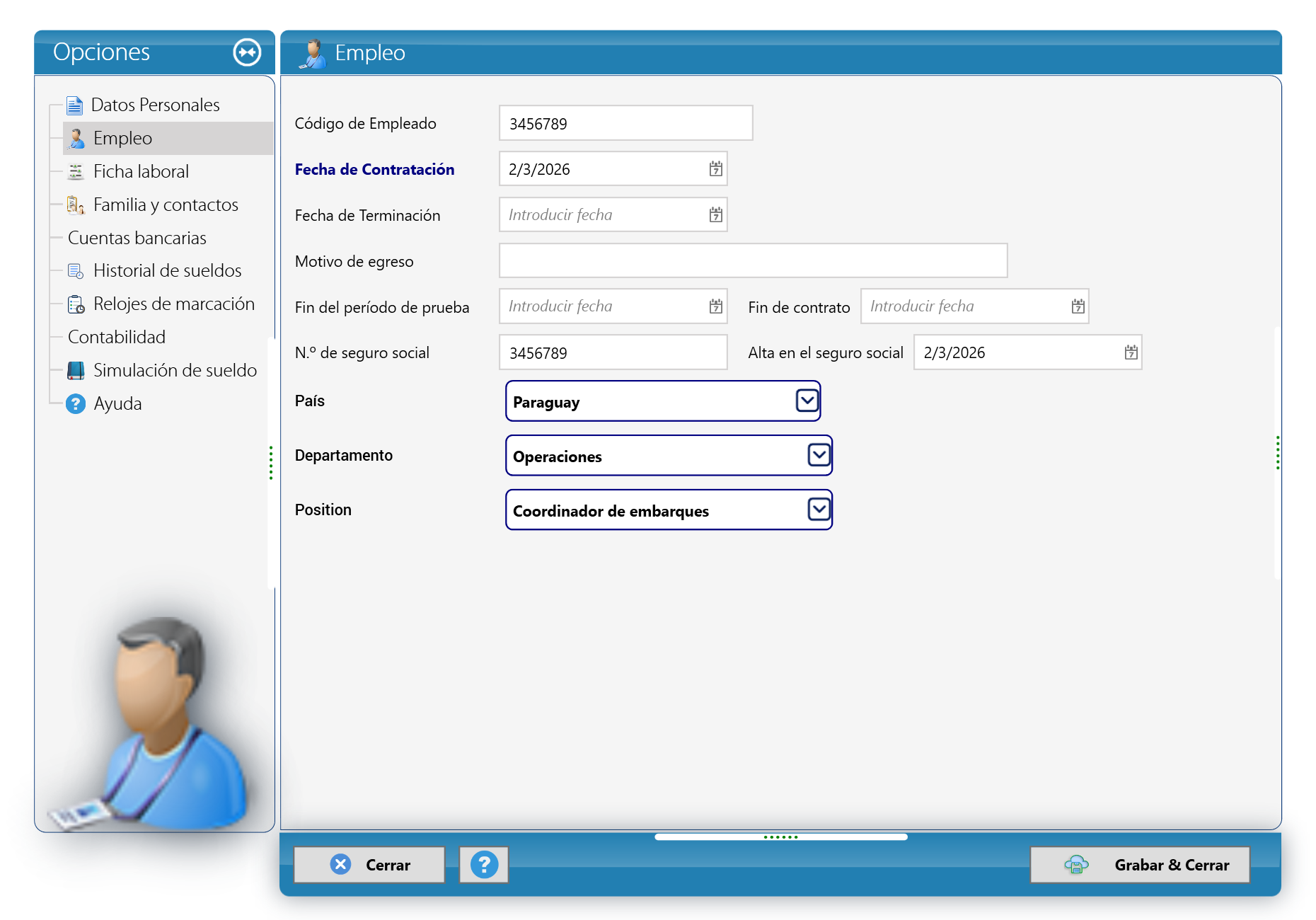Image resolution: width=1316 pixels, height=920 pixels.
Task: Click the Ayuda question mark icon
Action: pyautogui.click(x=76, y=403)
